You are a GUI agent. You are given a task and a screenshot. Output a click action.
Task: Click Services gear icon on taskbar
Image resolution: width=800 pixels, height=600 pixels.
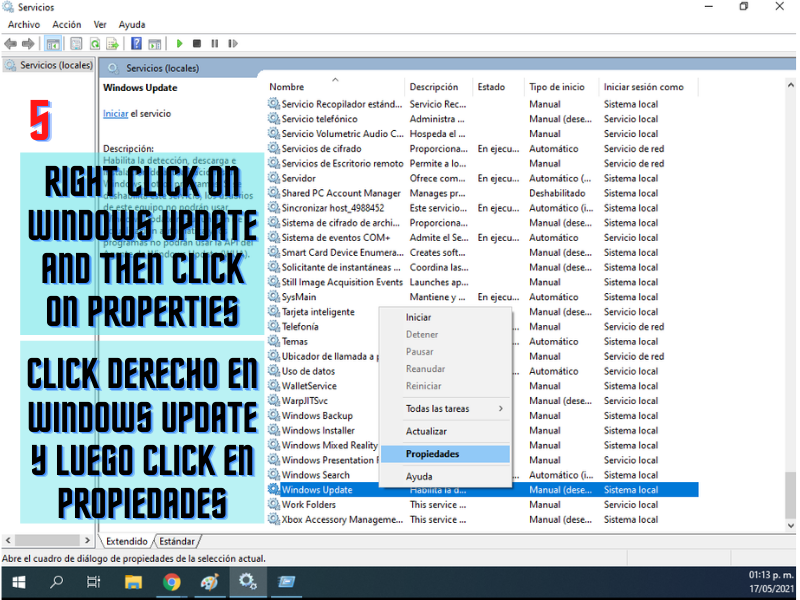click(x=248, y=582)
